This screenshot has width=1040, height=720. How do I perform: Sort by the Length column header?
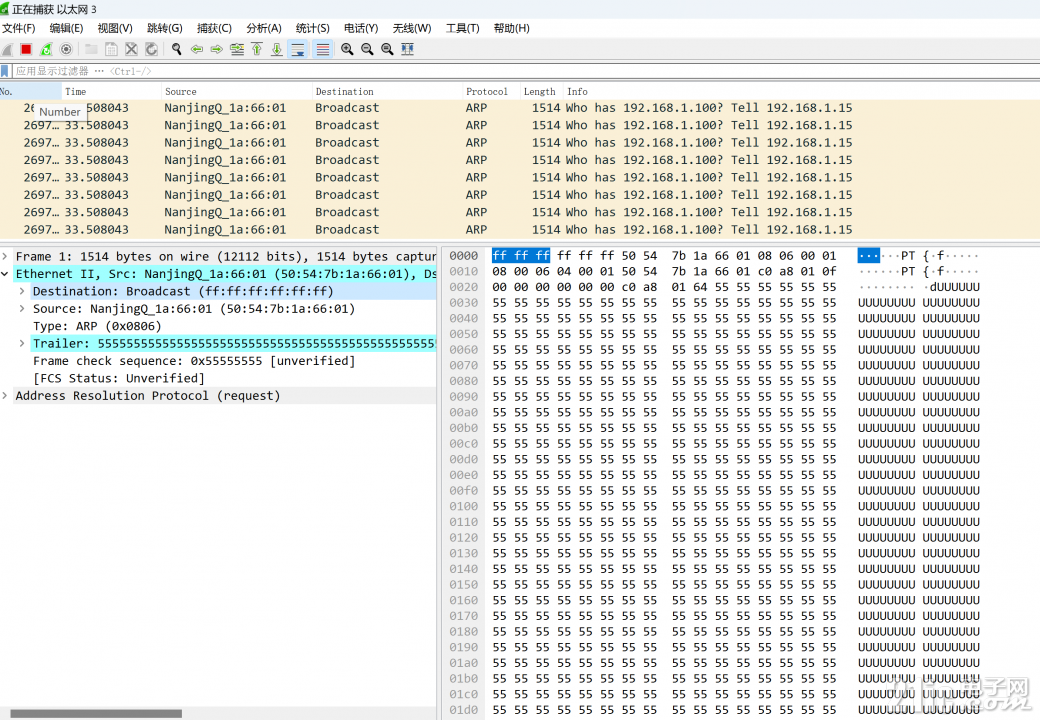click(x=542, y=91)
